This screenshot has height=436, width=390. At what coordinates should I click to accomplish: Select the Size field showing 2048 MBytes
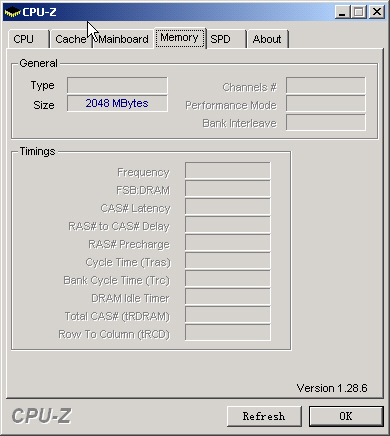tap(117, 103)
